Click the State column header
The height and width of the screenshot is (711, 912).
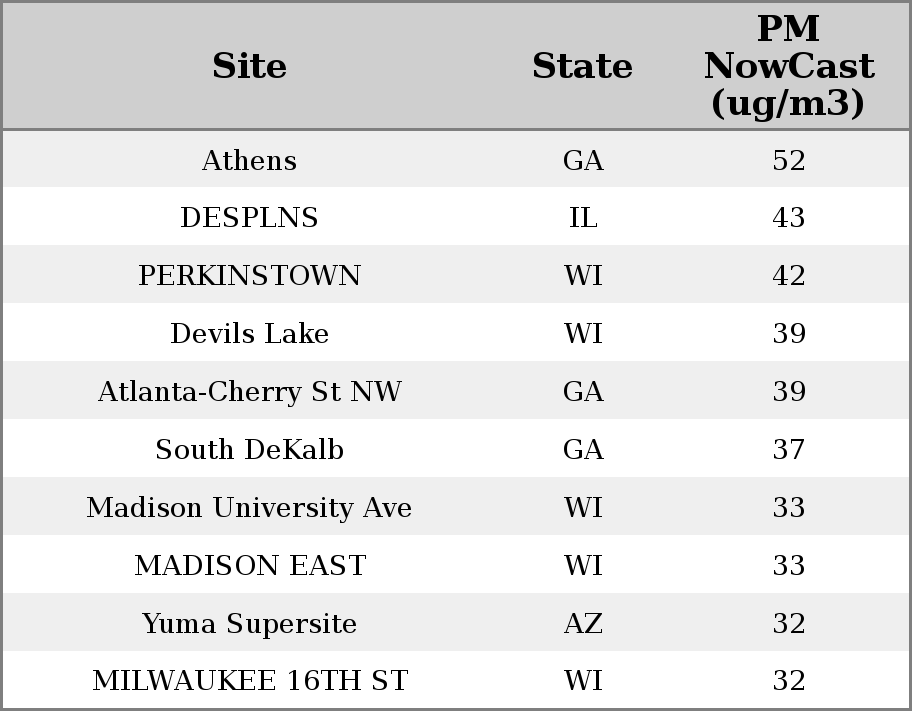582,66
